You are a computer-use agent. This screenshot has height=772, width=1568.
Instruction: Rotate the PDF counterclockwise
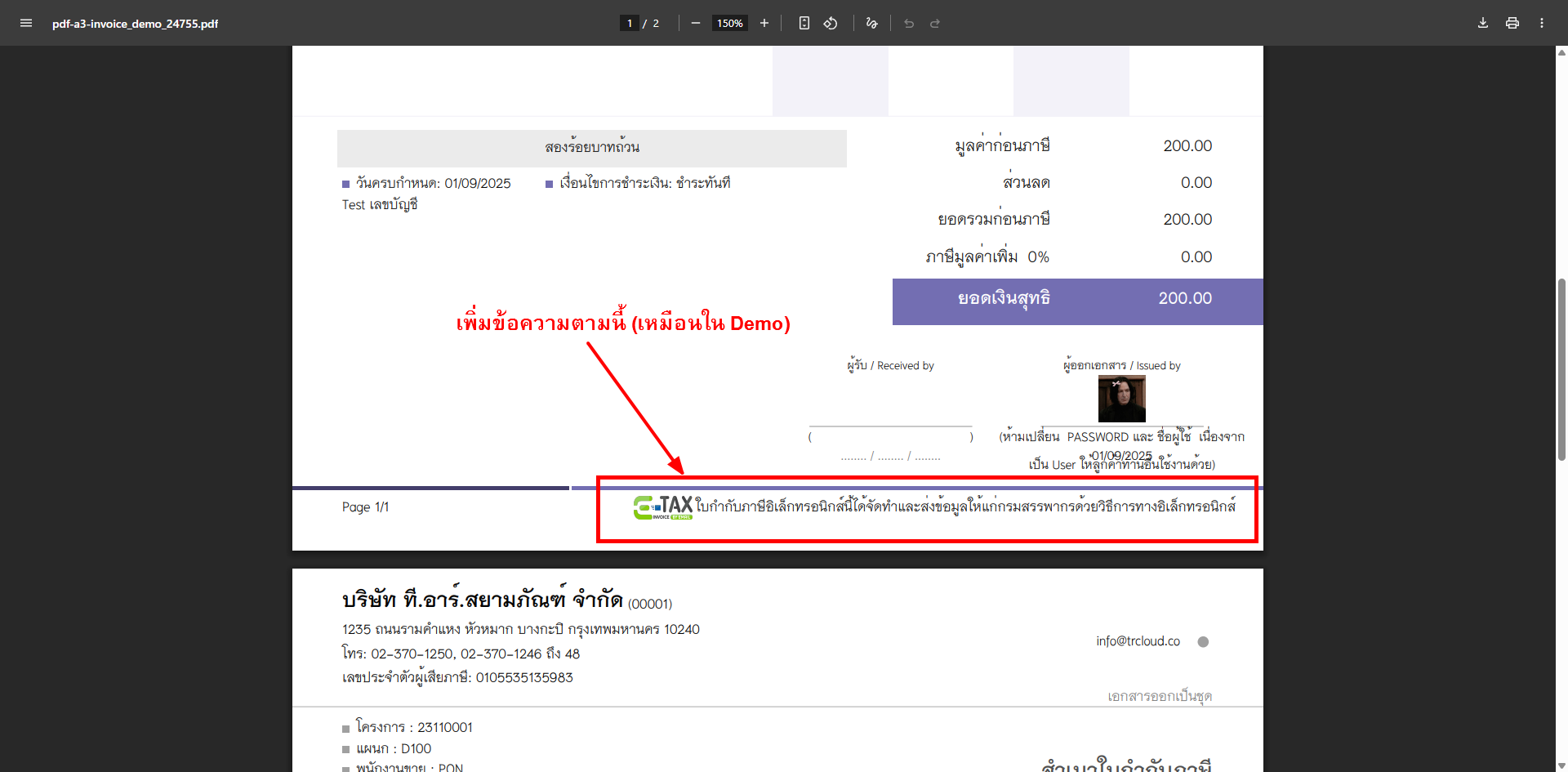[x=831, y=23]
